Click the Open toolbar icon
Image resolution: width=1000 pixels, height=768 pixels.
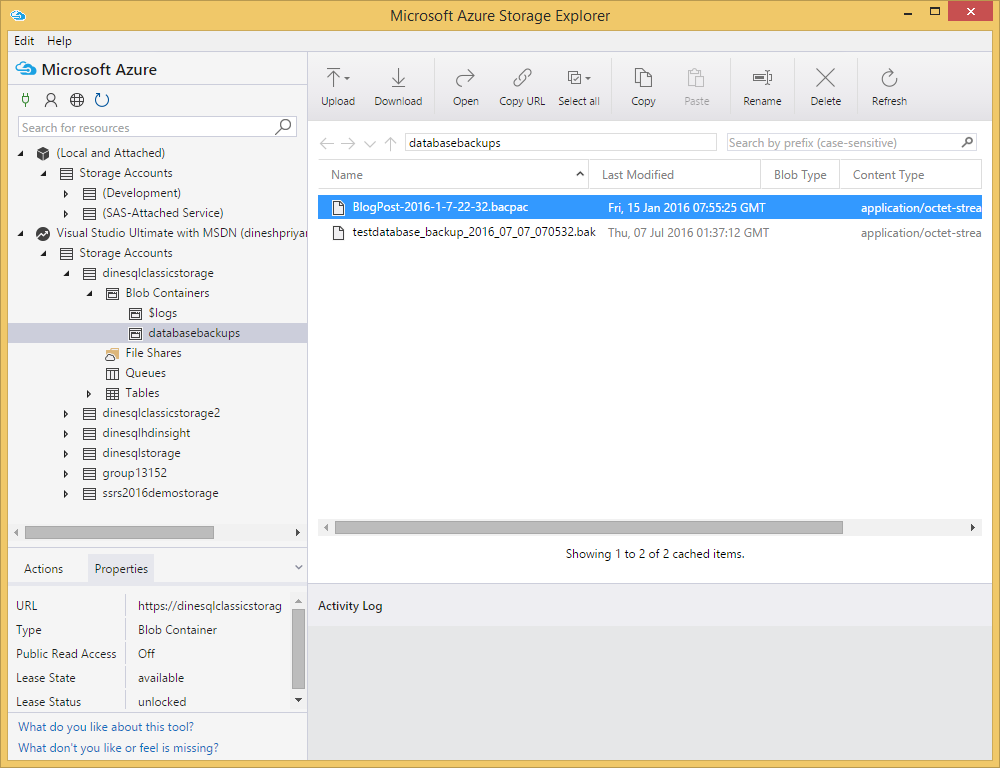[465, 78]
